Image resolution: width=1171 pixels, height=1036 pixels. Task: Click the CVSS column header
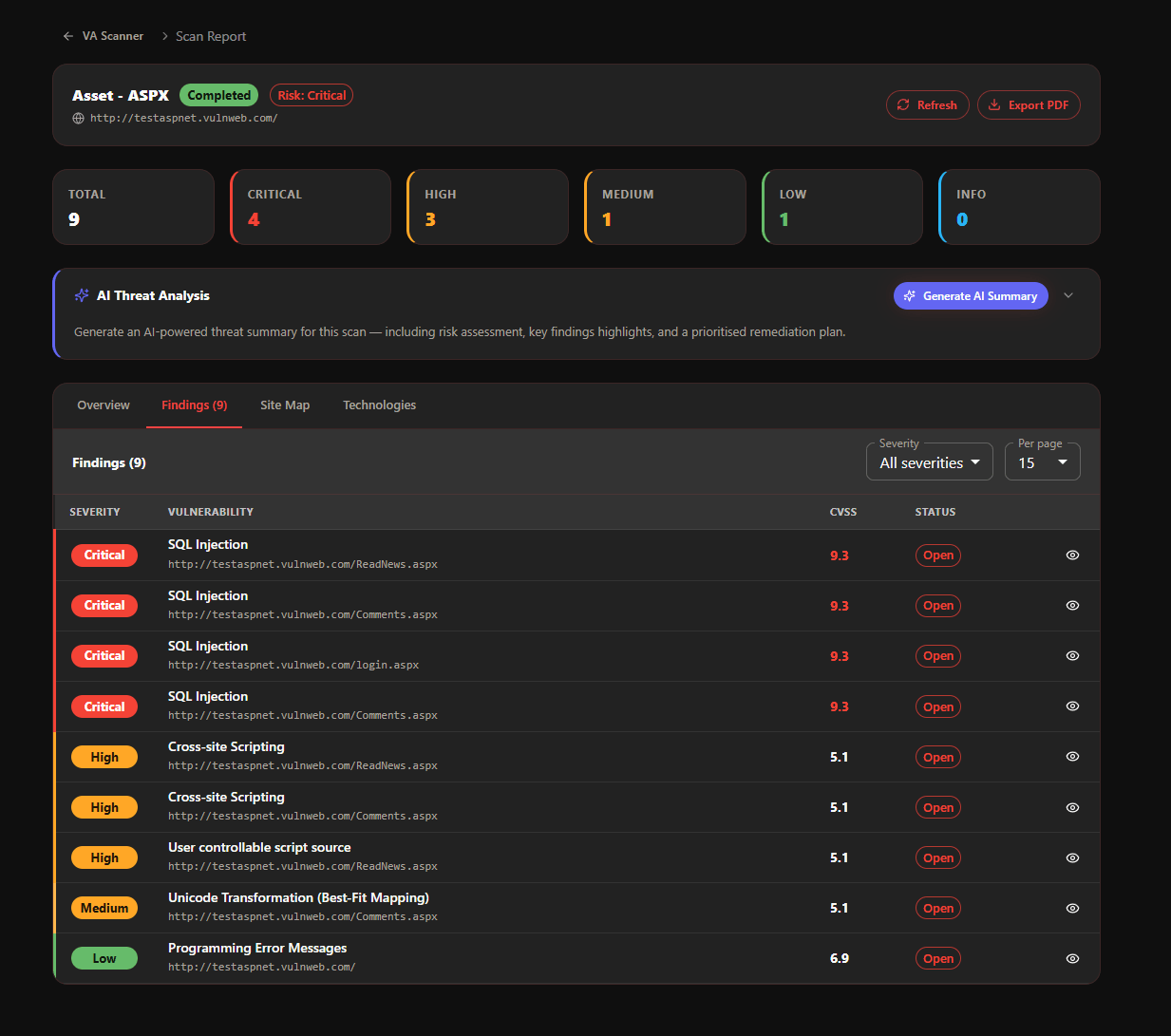pyautogui.click(x=843, y=512)
